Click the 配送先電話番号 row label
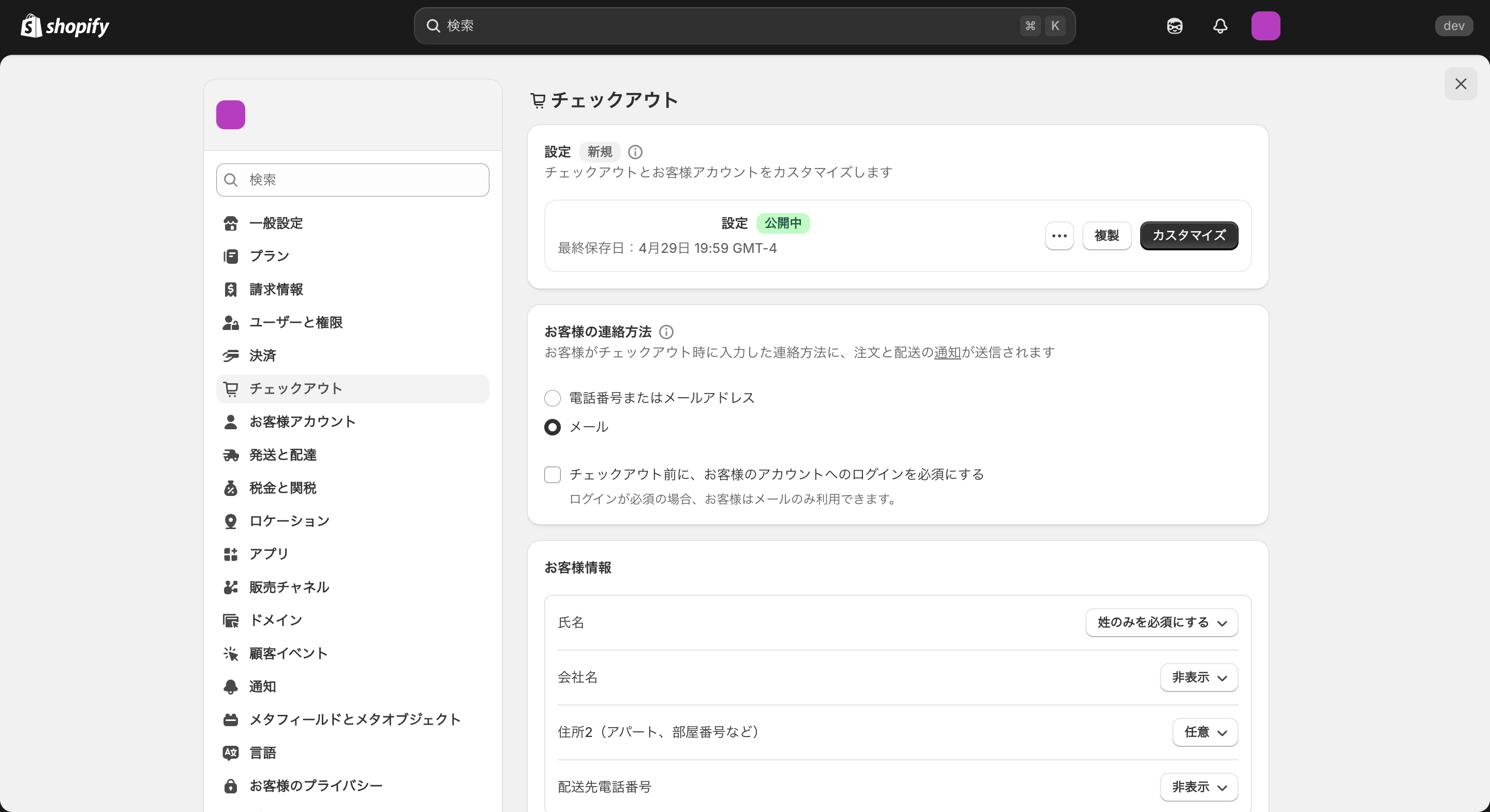The width and height of the screenshot is (1490, 812). tap(604, 787)
